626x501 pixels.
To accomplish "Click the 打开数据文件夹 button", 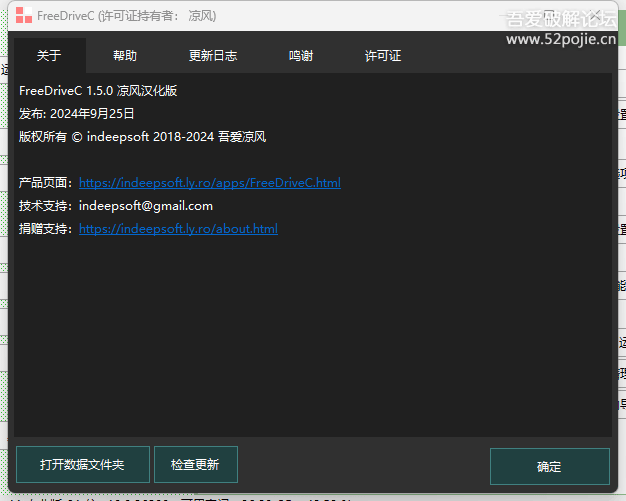I will click(83, 465).
